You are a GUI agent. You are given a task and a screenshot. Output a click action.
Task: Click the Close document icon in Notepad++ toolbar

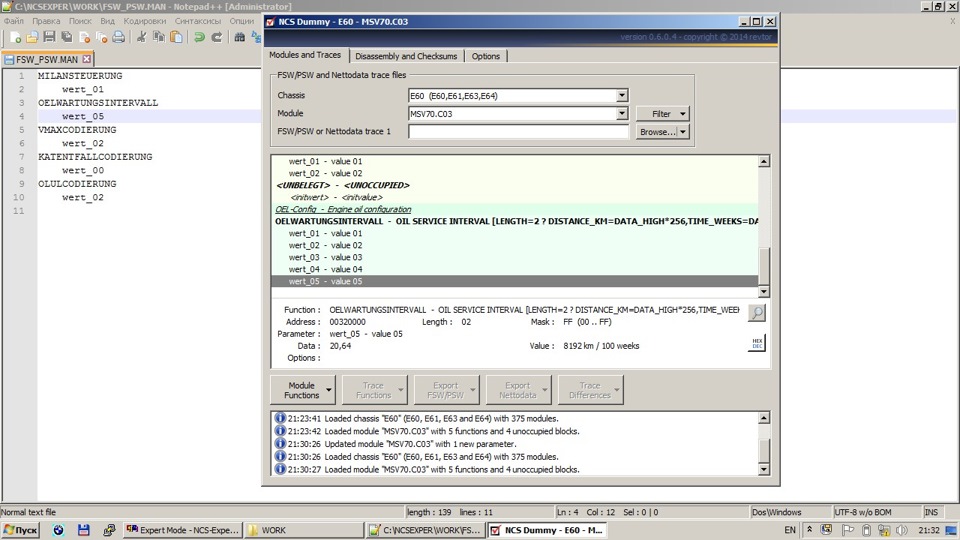84,37
